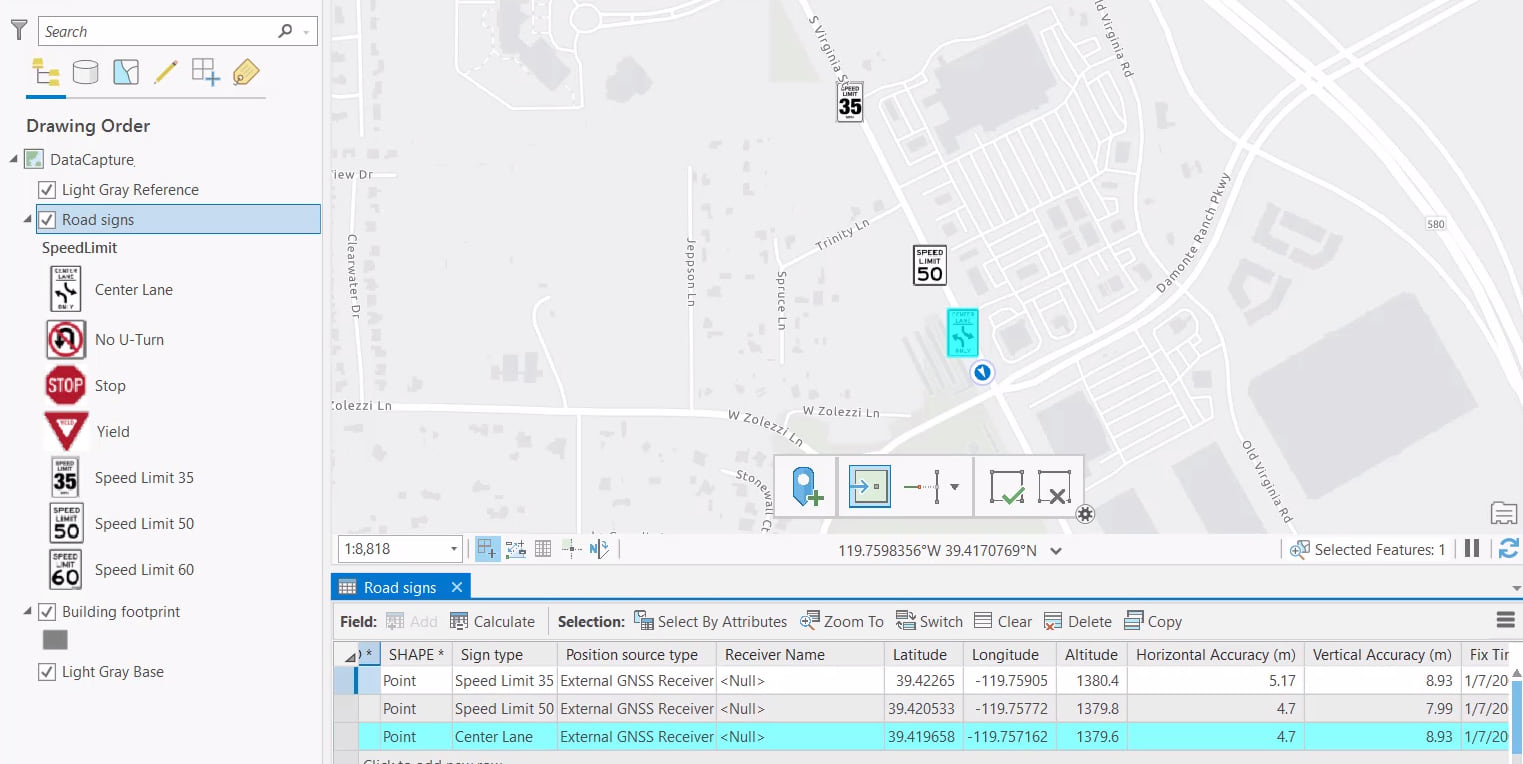This screenshot has width=1523, height=764.
Task: Select the List By Data Source icon
Action: 86,71
